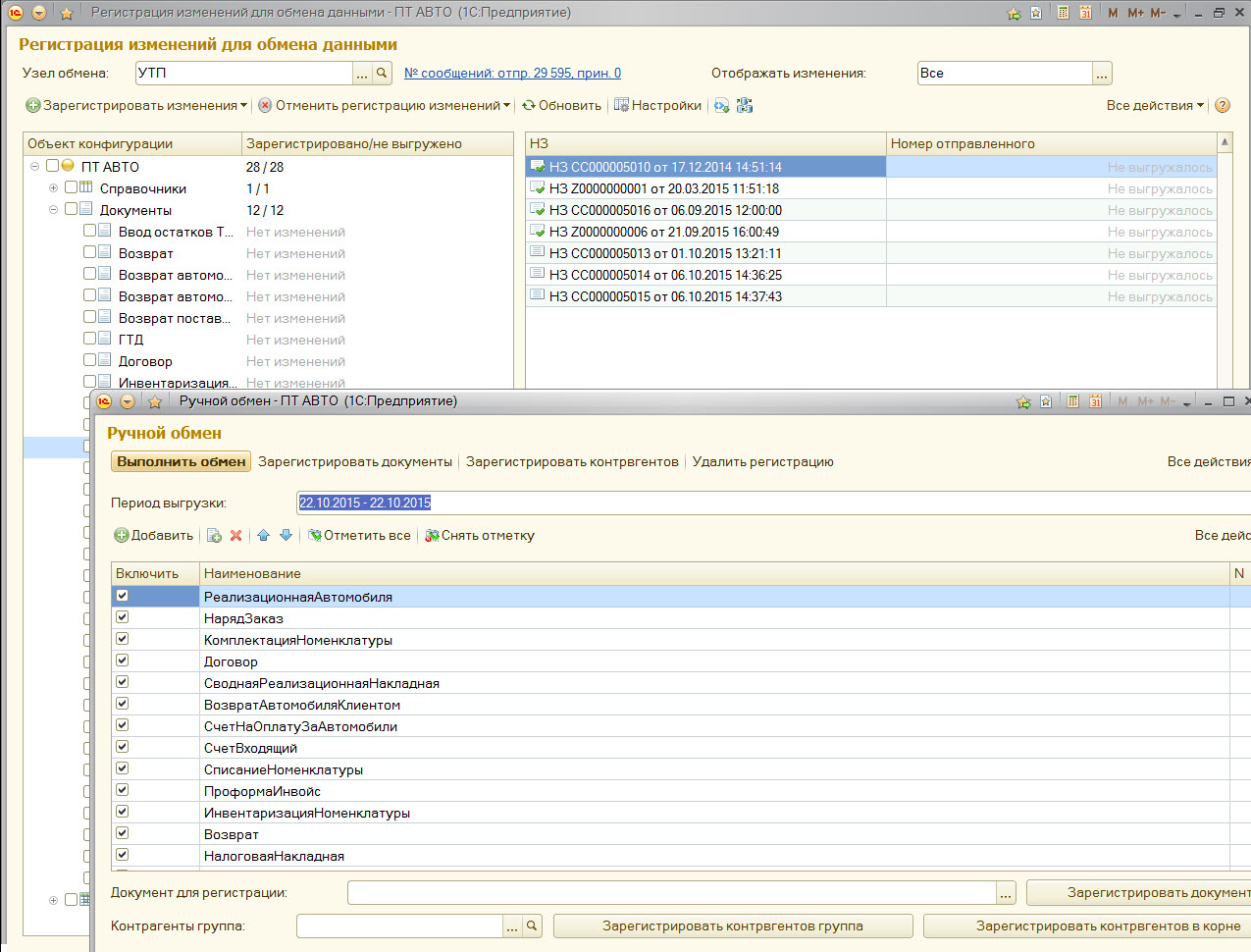Check the ГТД tree checkbox
Image resolution: width=1251 pixels, height=952 pixels.
coord(89,339)
